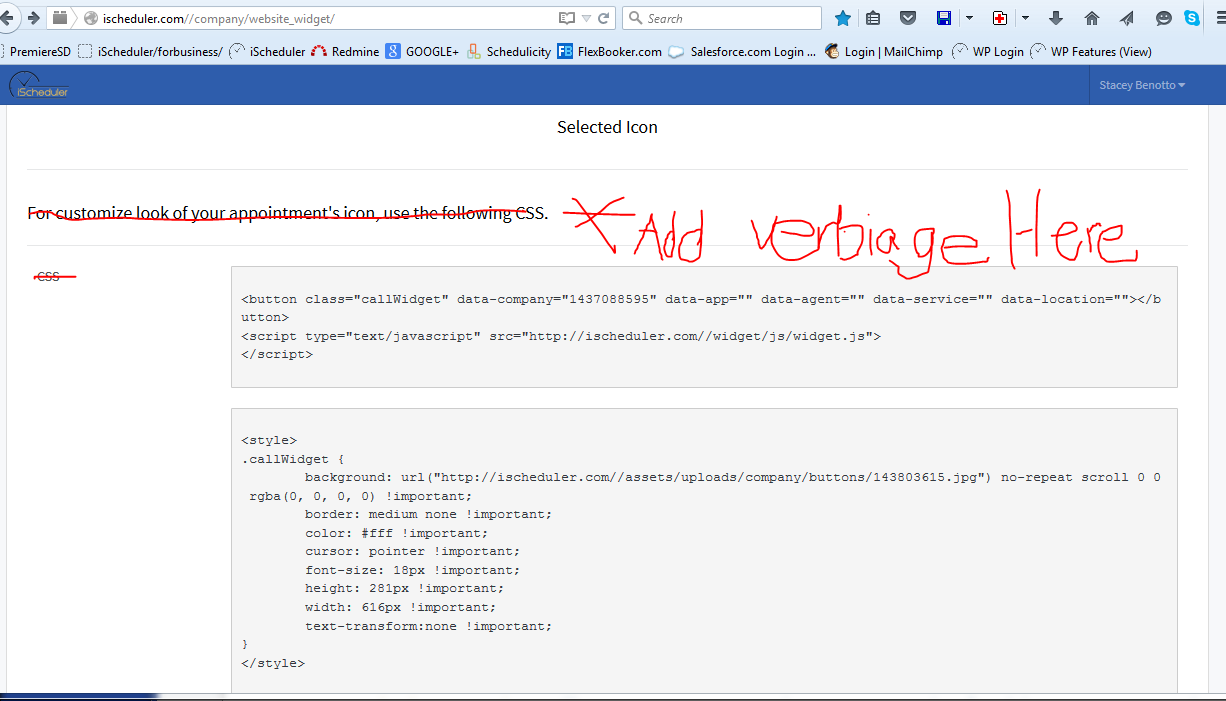The height and width of the screenshot is (701, 1226).
Task: Click the address bar URL
Action: pos(218,18)
